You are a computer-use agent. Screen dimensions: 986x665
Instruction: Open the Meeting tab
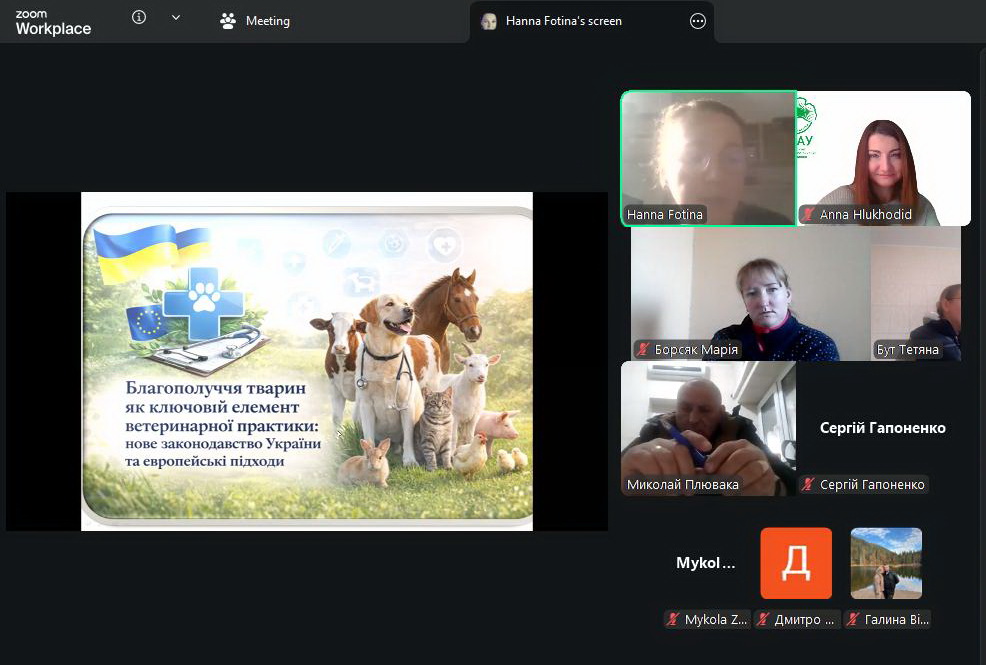256,21
